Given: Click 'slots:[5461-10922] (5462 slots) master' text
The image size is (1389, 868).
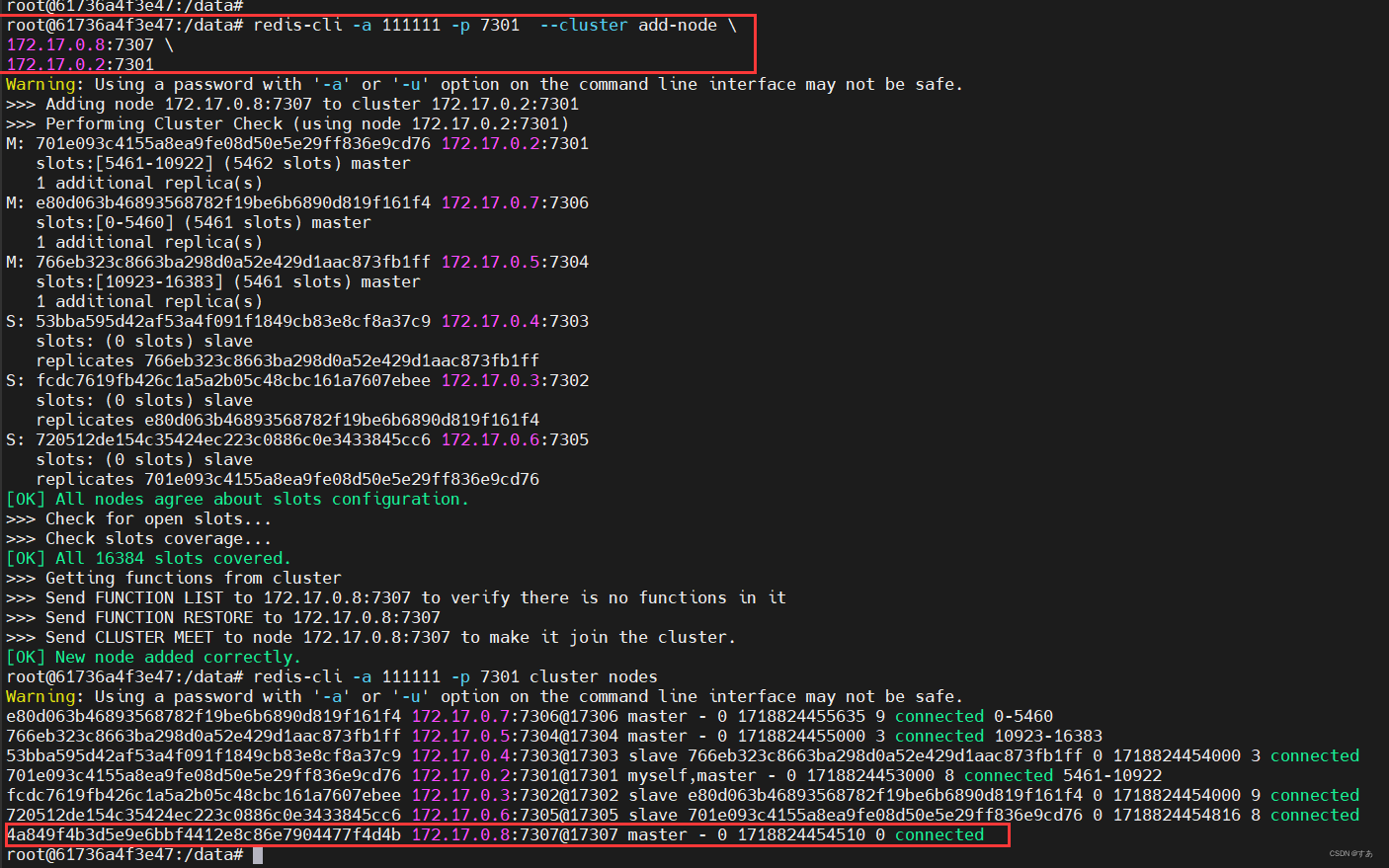Looking at the screenshot, I should pos(223,164).
